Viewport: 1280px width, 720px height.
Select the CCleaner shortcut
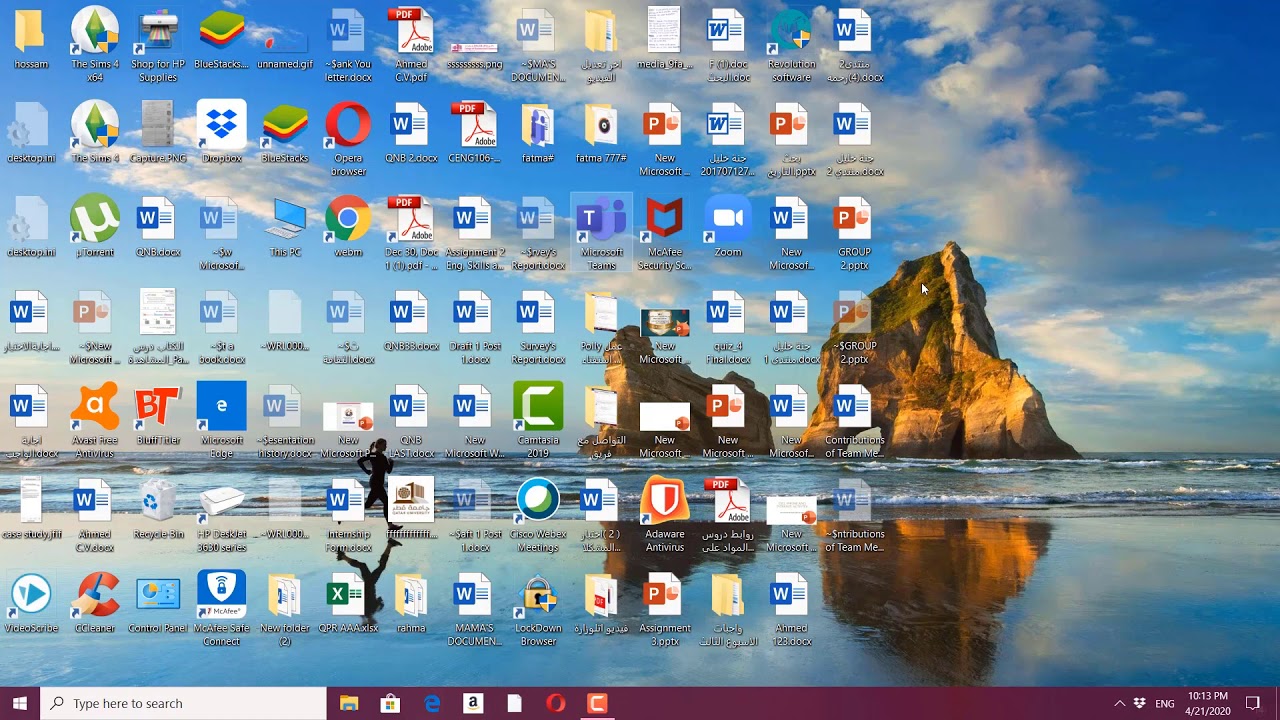coord(95,603)
